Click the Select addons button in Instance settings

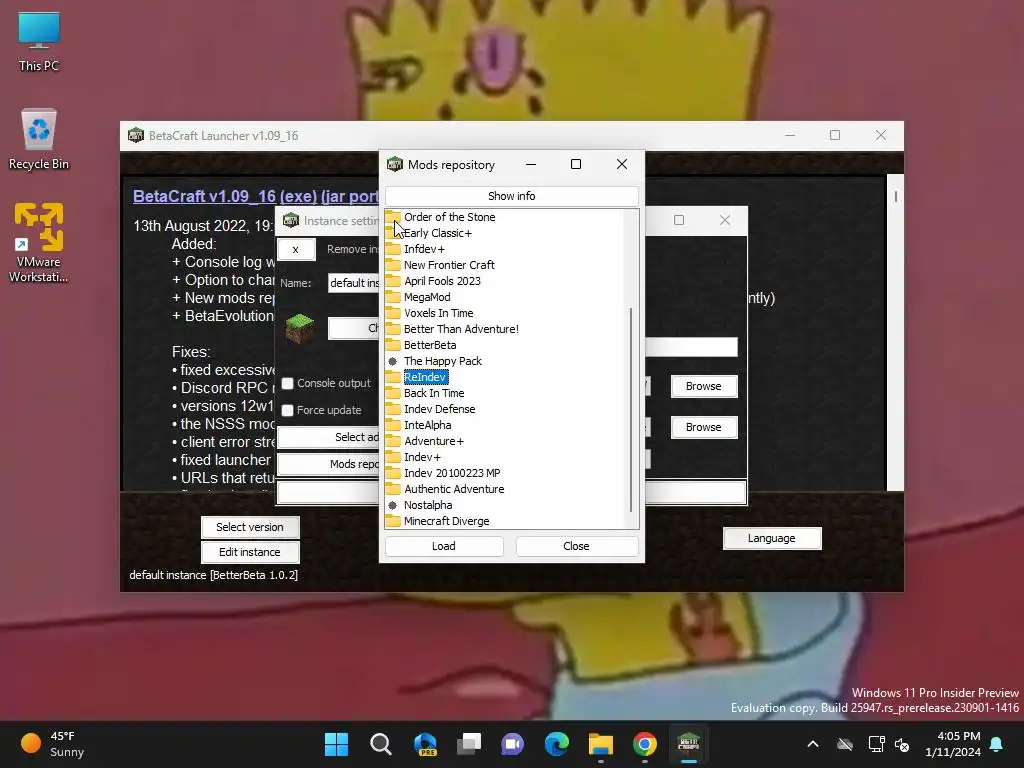click(328, 437)
